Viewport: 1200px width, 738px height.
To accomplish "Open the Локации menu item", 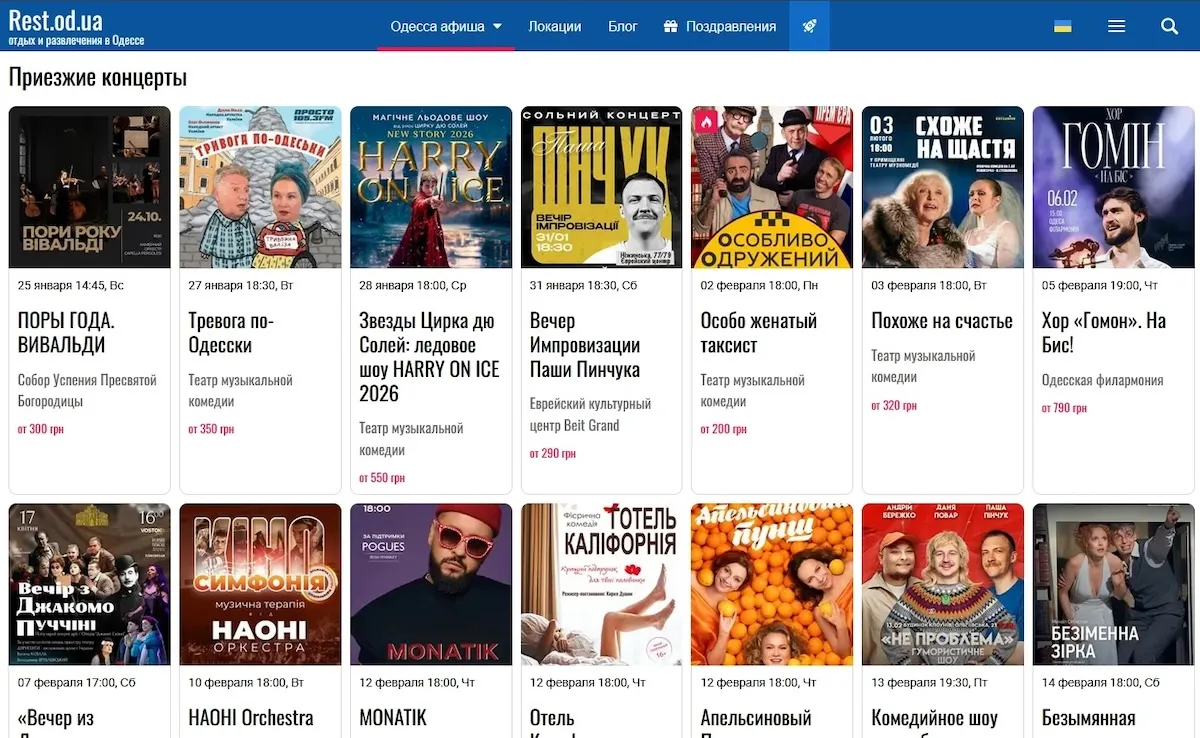I will [555, 26].
